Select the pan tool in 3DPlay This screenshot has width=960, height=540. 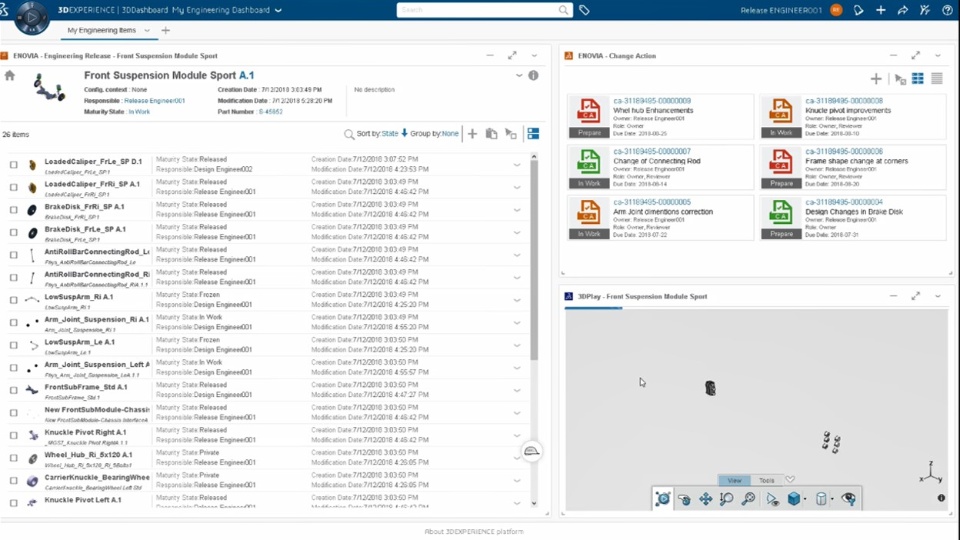[705, 499]
